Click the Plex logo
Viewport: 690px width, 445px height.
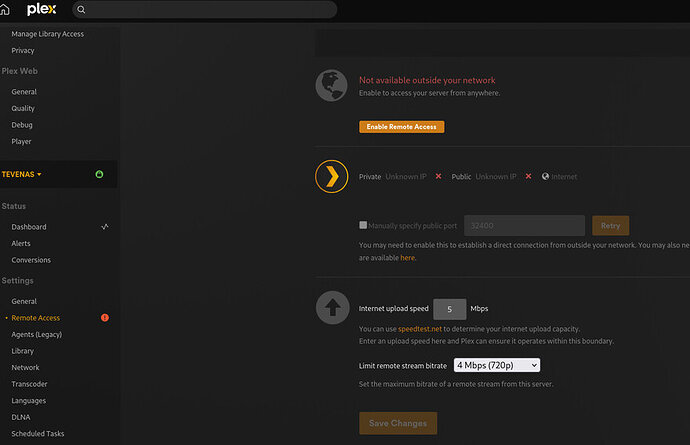click(41, 9)
